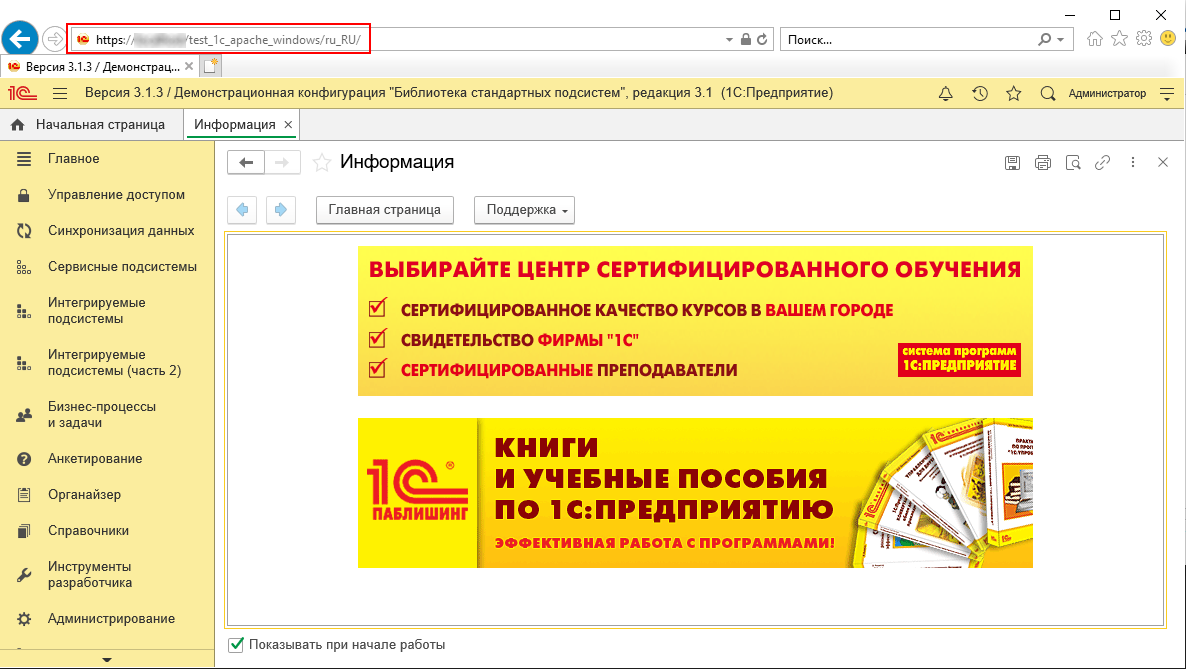The width and height of the screenshot is (1186, 669).
Task: Save the Information page with diskette icon
Action: 1012,163
